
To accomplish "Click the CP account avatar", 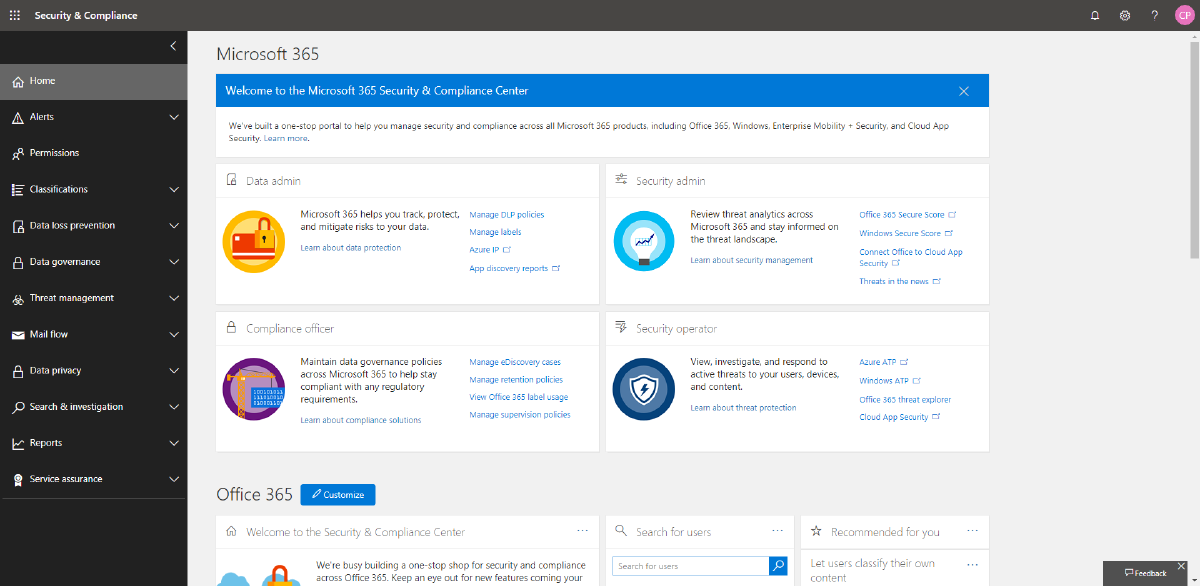I will coord(1184,15).
